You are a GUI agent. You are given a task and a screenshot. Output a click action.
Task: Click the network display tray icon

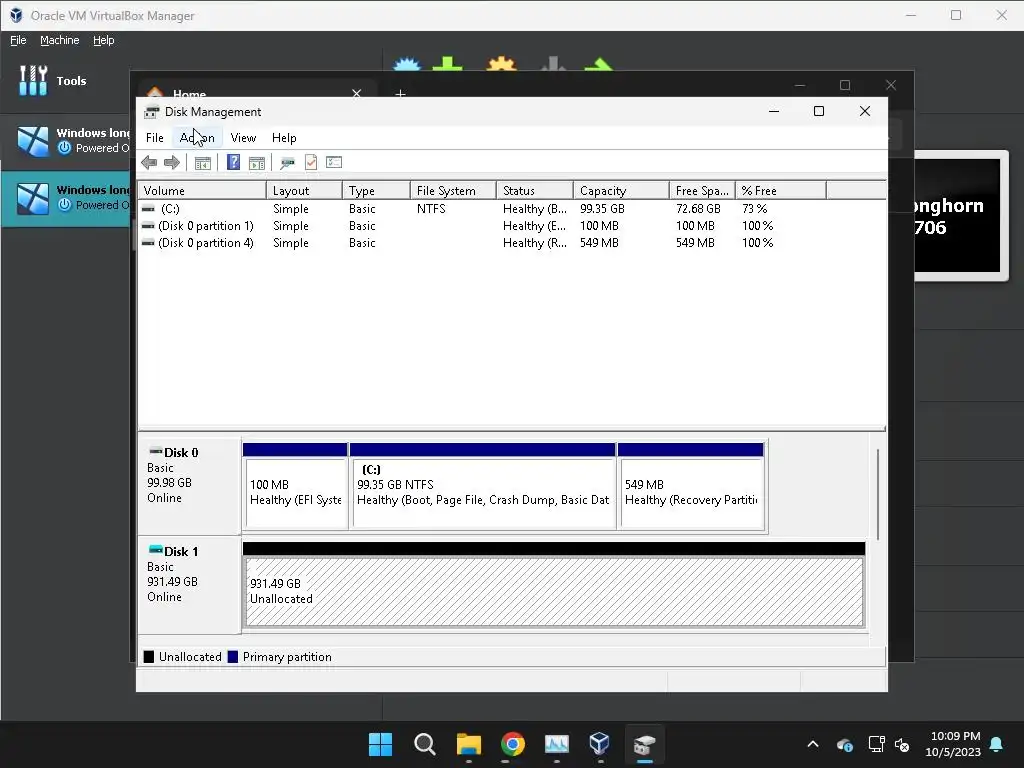click(x=876, y=744)
